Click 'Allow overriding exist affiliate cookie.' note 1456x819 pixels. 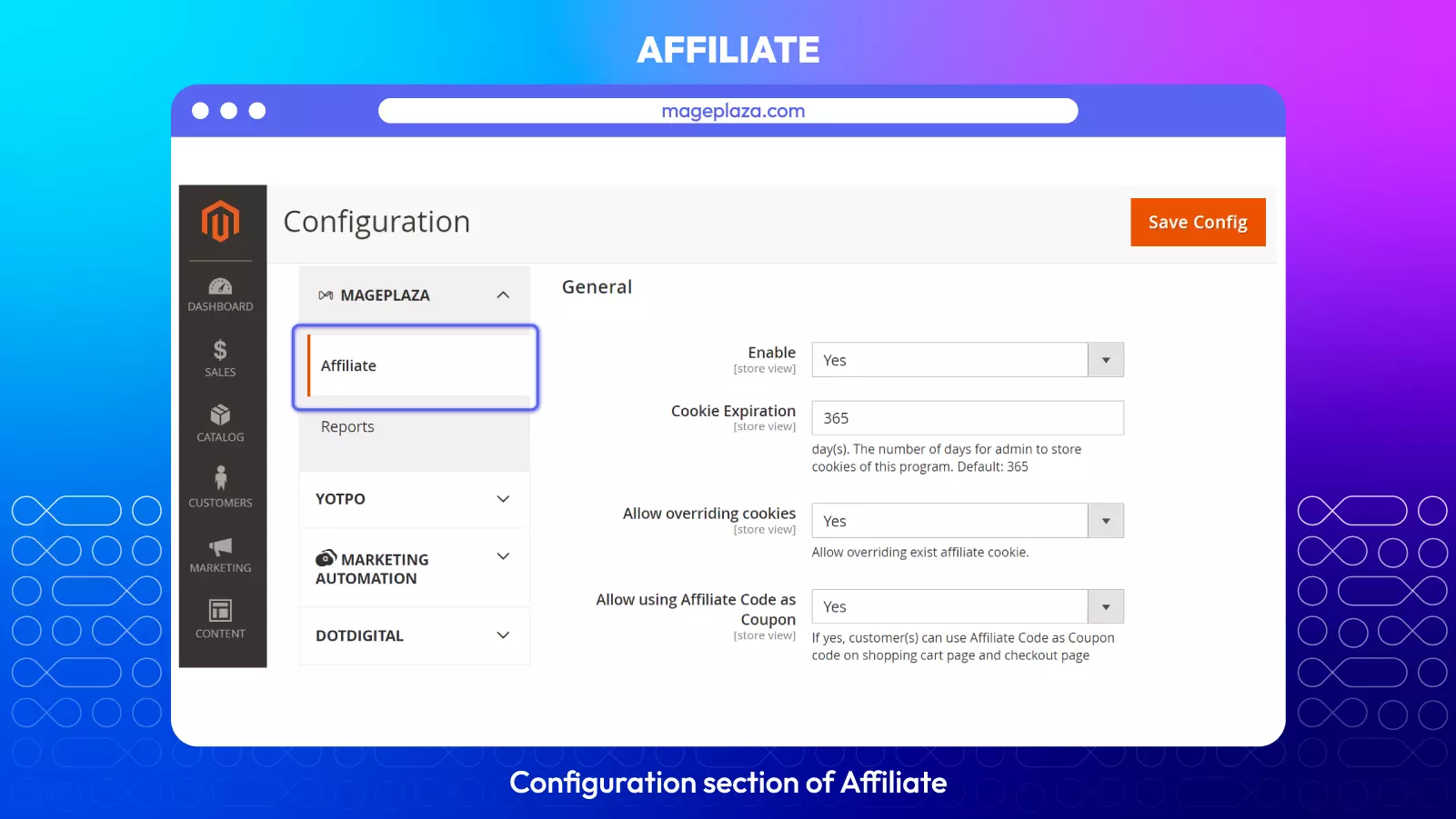click(920, 553)
